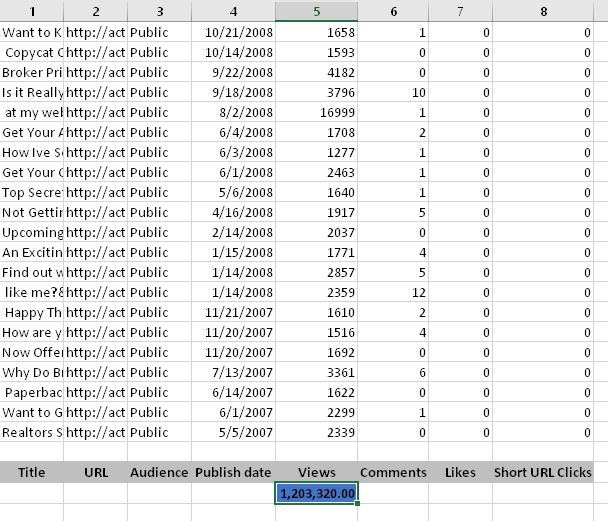This screenshot has width=608, height=521.
Task: Select the cell with date 10/14/2008
Action: pyautogui.click(x=233, y=52)
